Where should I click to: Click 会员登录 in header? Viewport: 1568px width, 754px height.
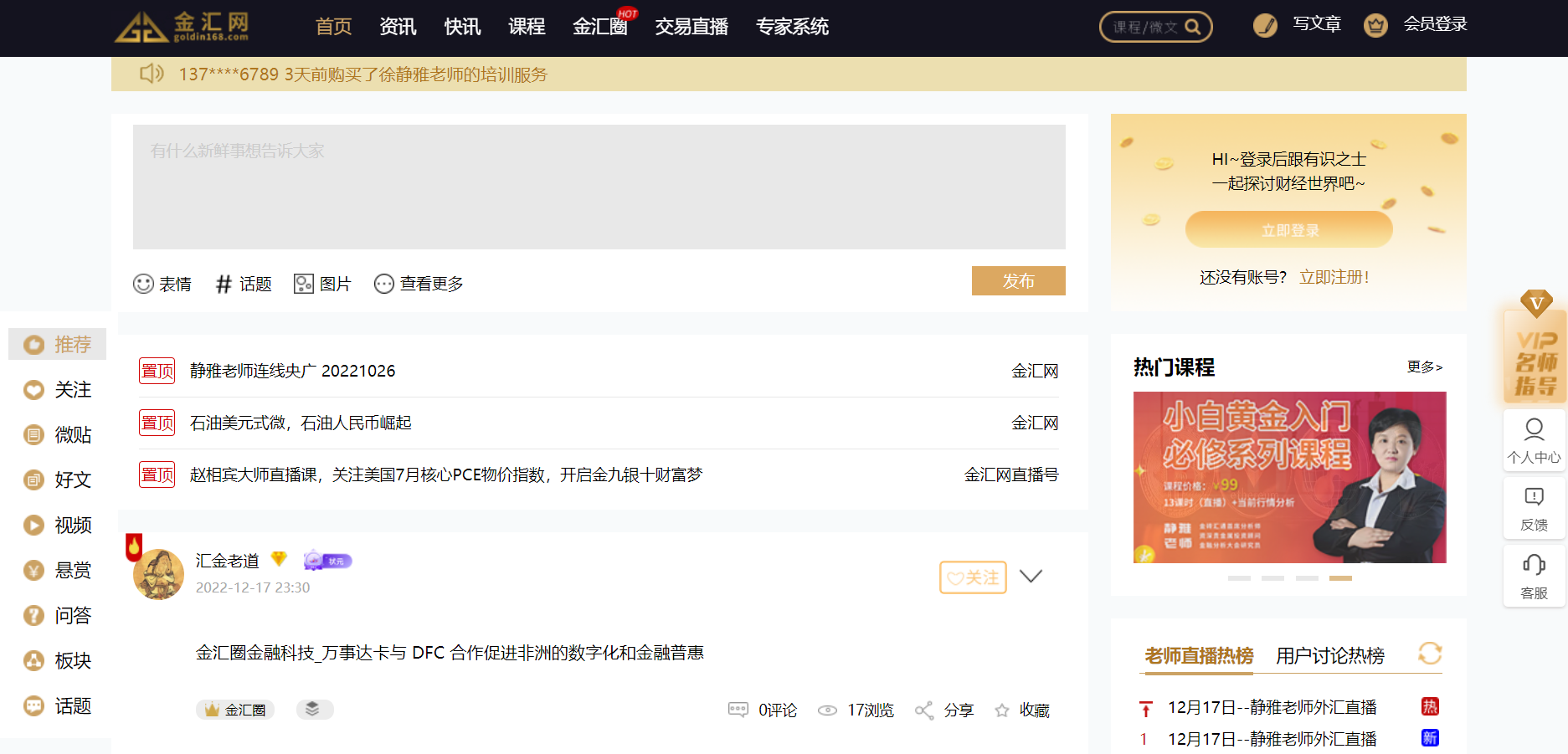[x=1435, y=24]
